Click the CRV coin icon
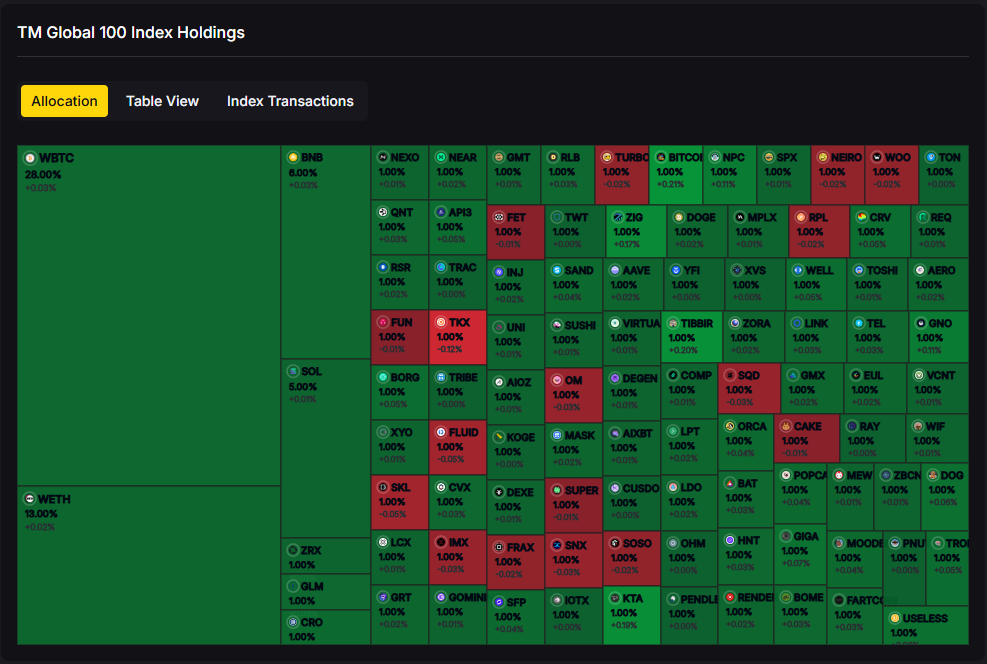The width and height of the screenshot is (987, 664). coord(862,217)
